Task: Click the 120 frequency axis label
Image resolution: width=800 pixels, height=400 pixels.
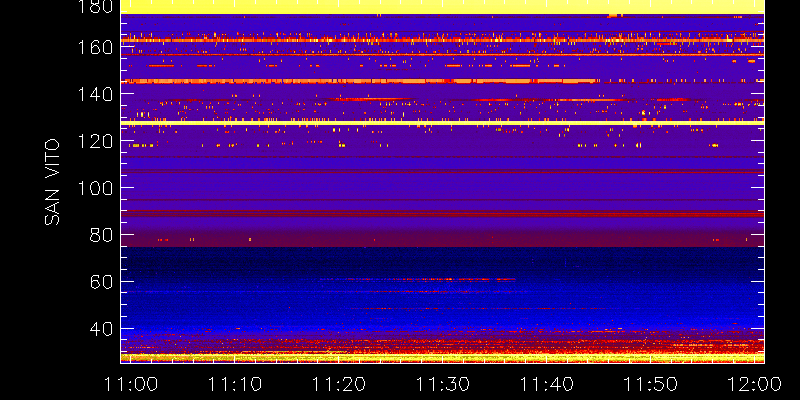Action: [x=94, y=141]
